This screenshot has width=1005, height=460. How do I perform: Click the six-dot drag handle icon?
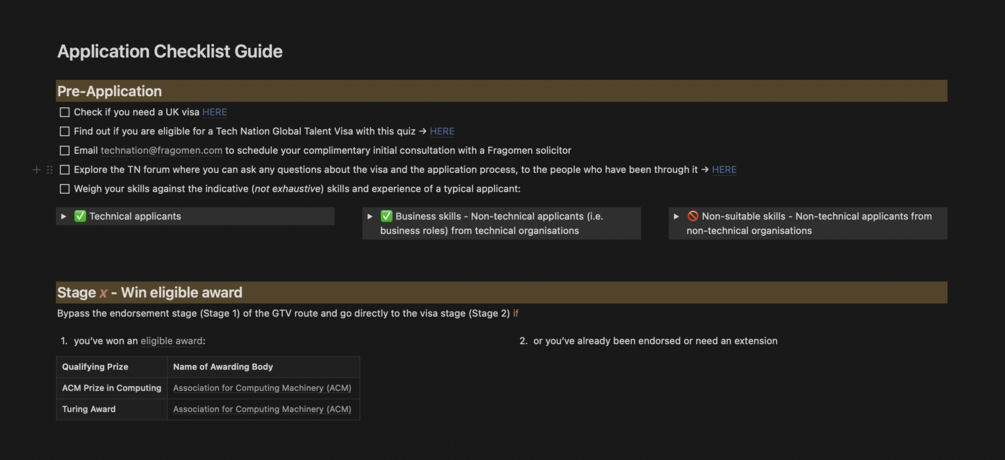50,170
